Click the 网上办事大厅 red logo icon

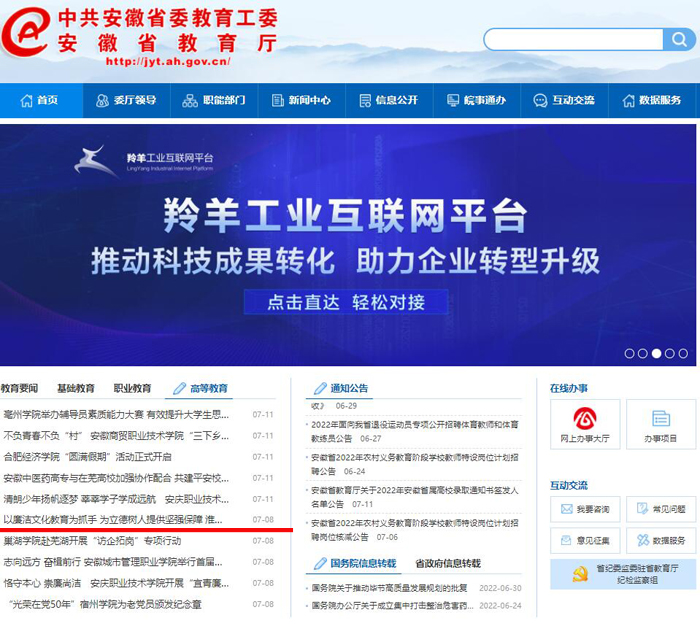coord(585,418)
